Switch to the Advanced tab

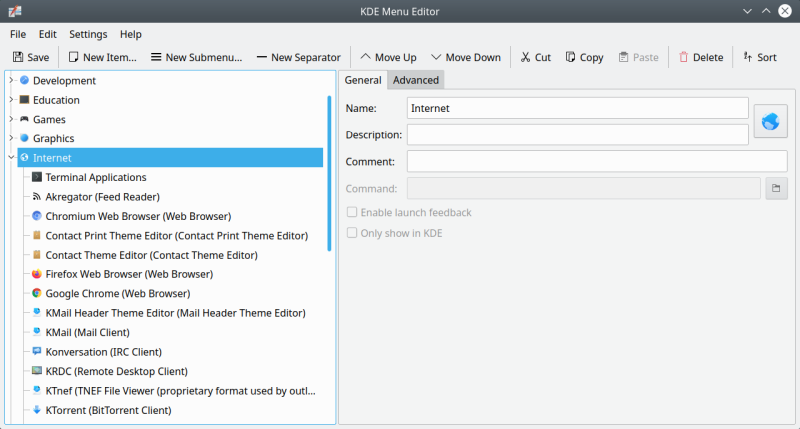416,80
